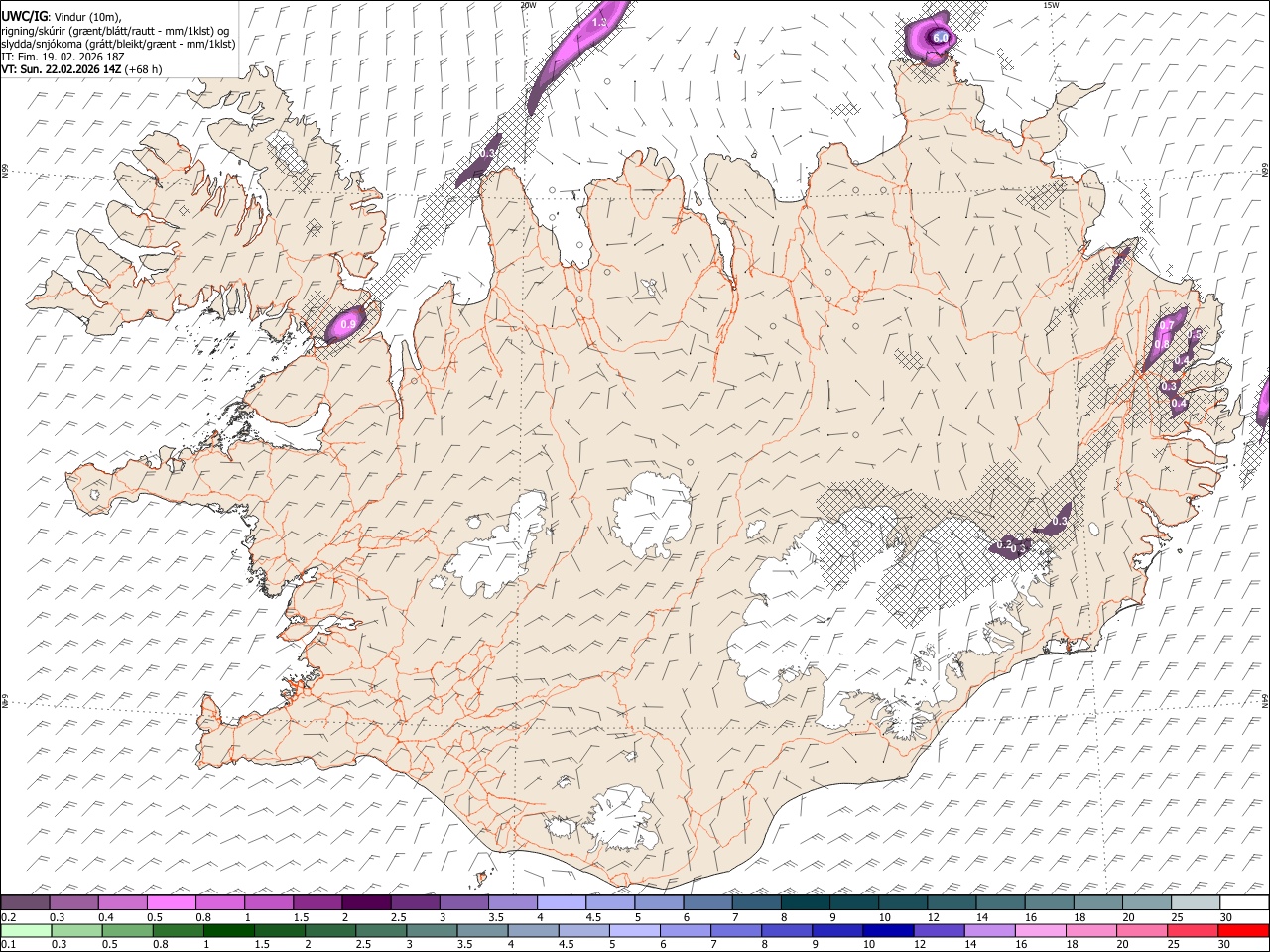Image resolution: width=1270 pixels, height=952 pixels.
Task: Click the 'IT: Fim. 19. 02. 2026 18Z' line
Action: point(62,57)
